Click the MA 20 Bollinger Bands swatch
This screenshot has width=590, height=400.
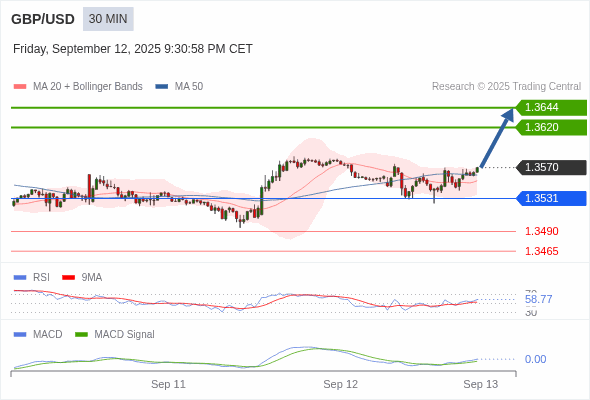pyautogui.click(x=20, y=87)
